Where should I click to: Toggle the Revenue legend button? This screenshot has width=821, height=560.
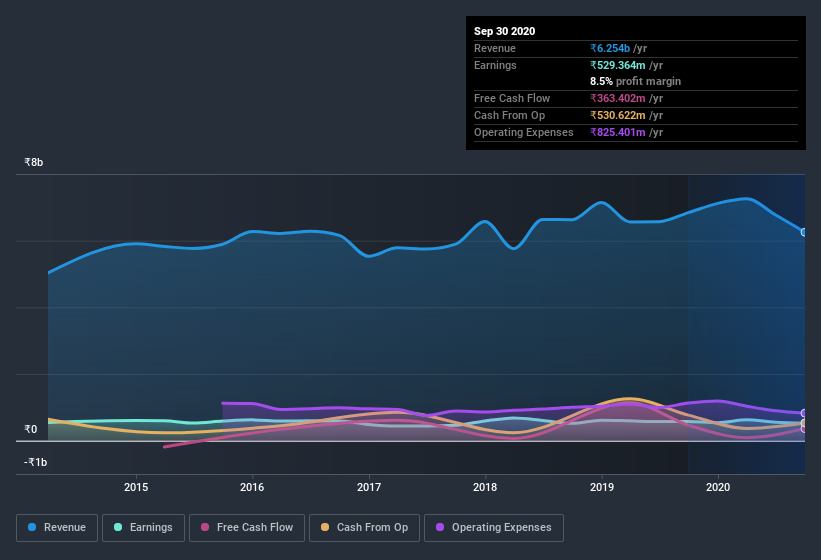point(57,528)
